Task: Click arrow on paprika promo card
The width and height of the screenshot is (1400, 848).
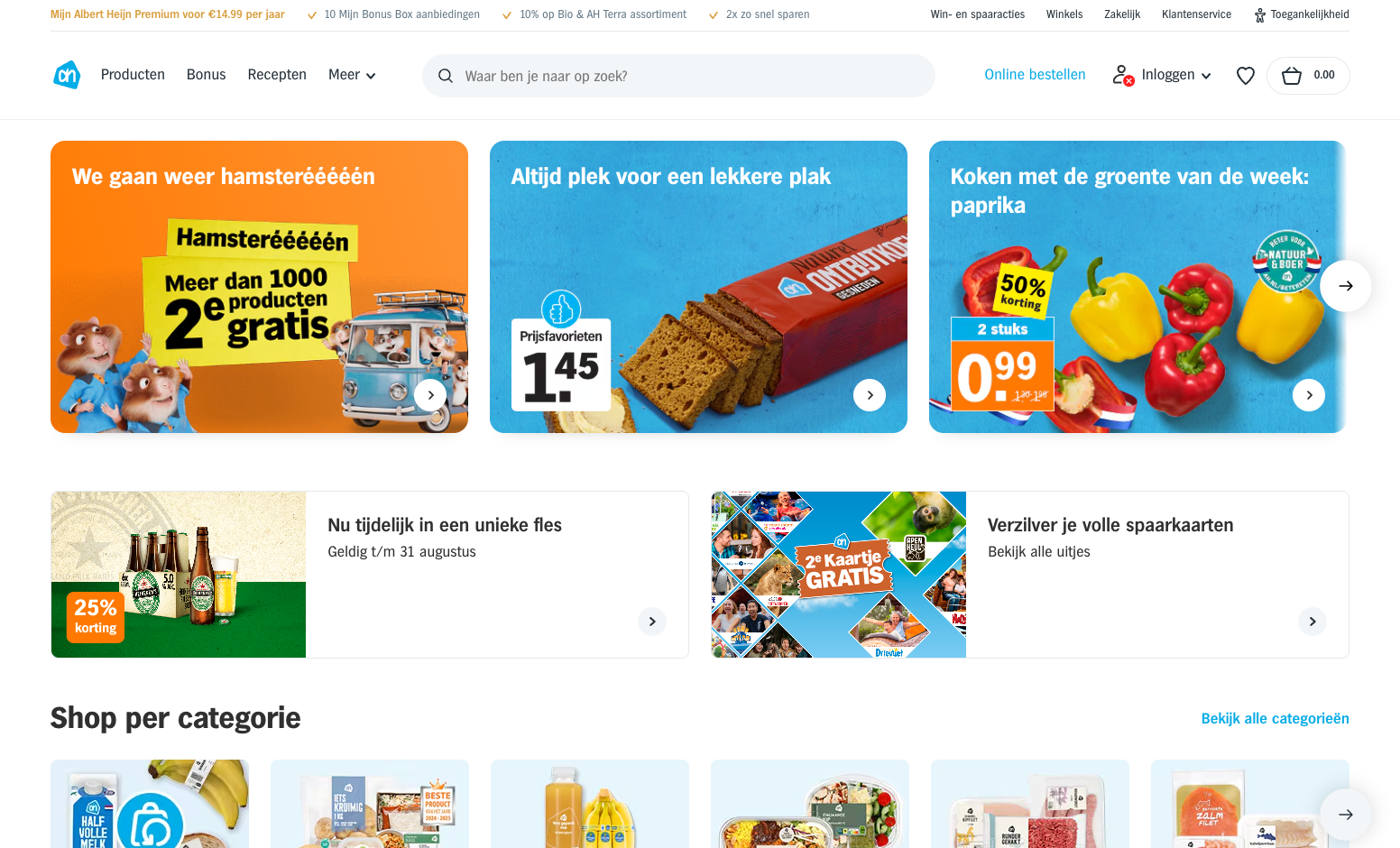Action: tap(1309, 395)
